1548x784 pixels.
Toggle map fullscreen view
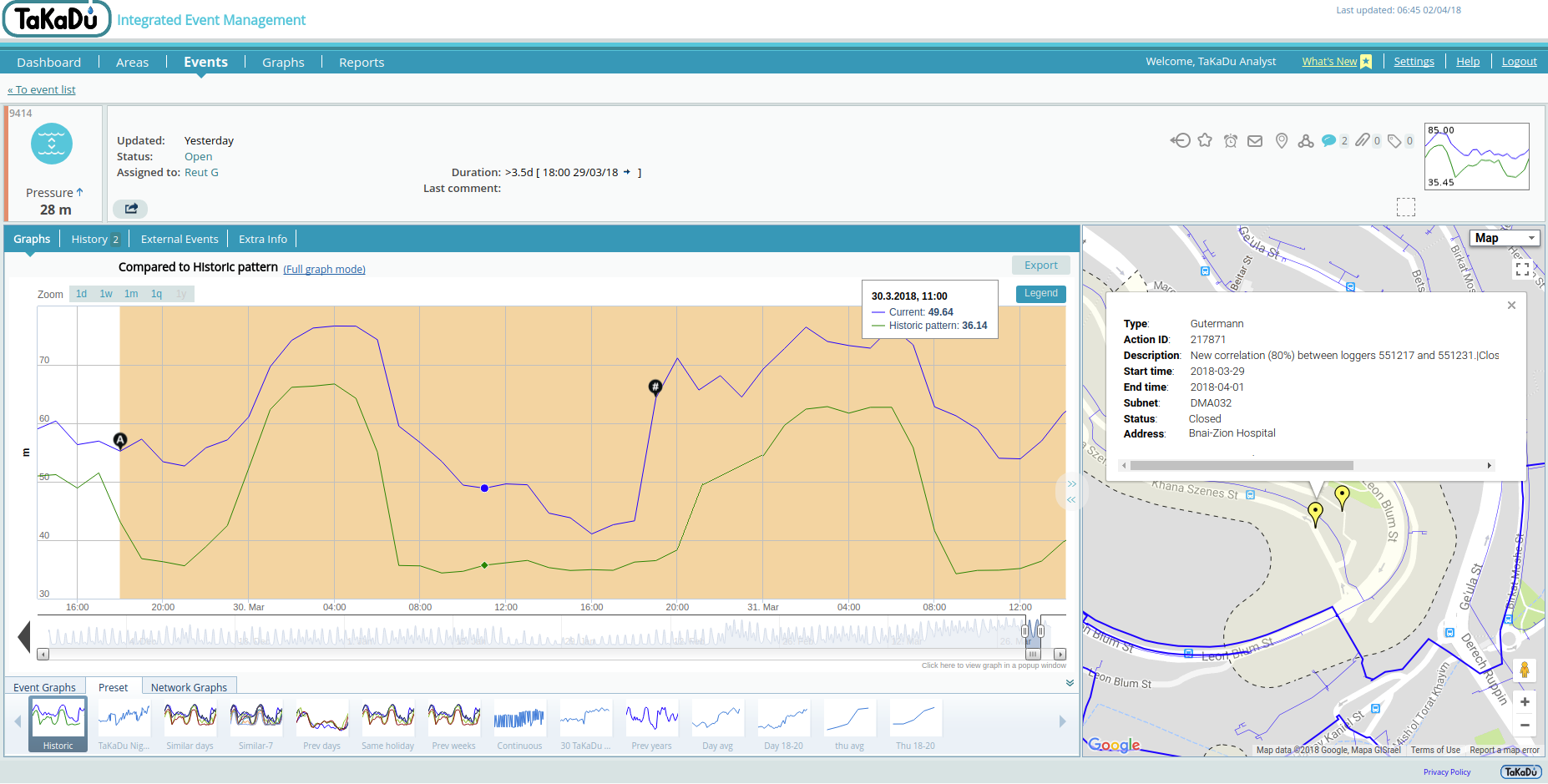[1522, 269]
